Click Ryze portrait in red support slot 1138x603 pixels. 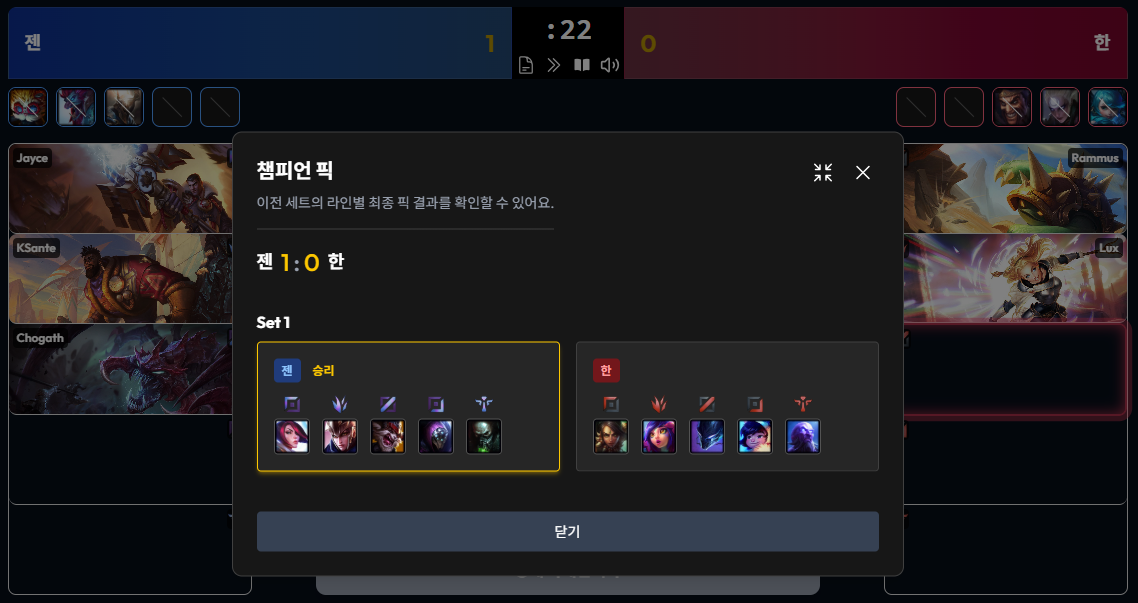coord(803,437)
